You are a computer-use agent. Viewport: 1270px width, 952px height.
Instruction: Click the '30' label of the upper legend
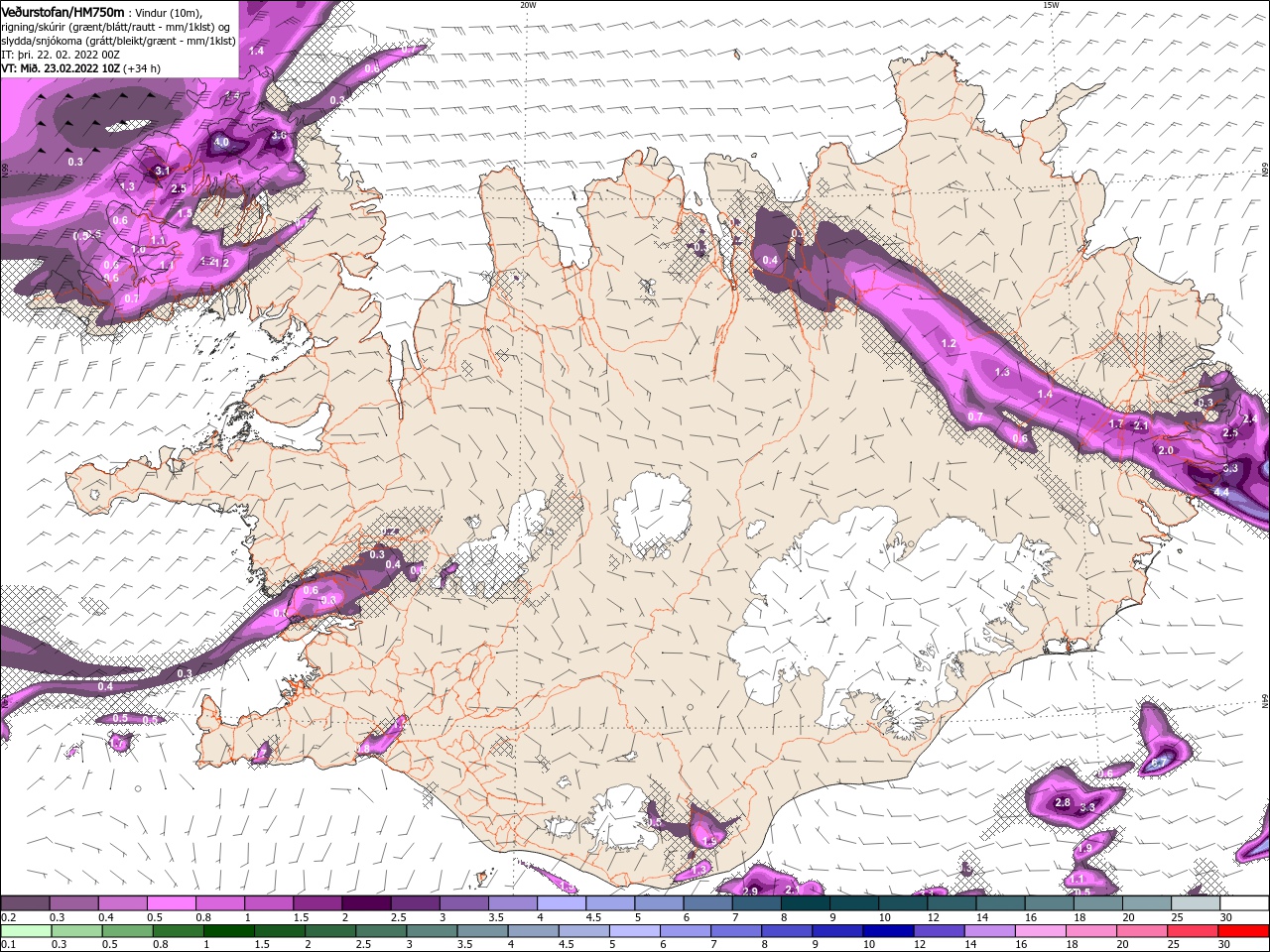[1226, 917]
